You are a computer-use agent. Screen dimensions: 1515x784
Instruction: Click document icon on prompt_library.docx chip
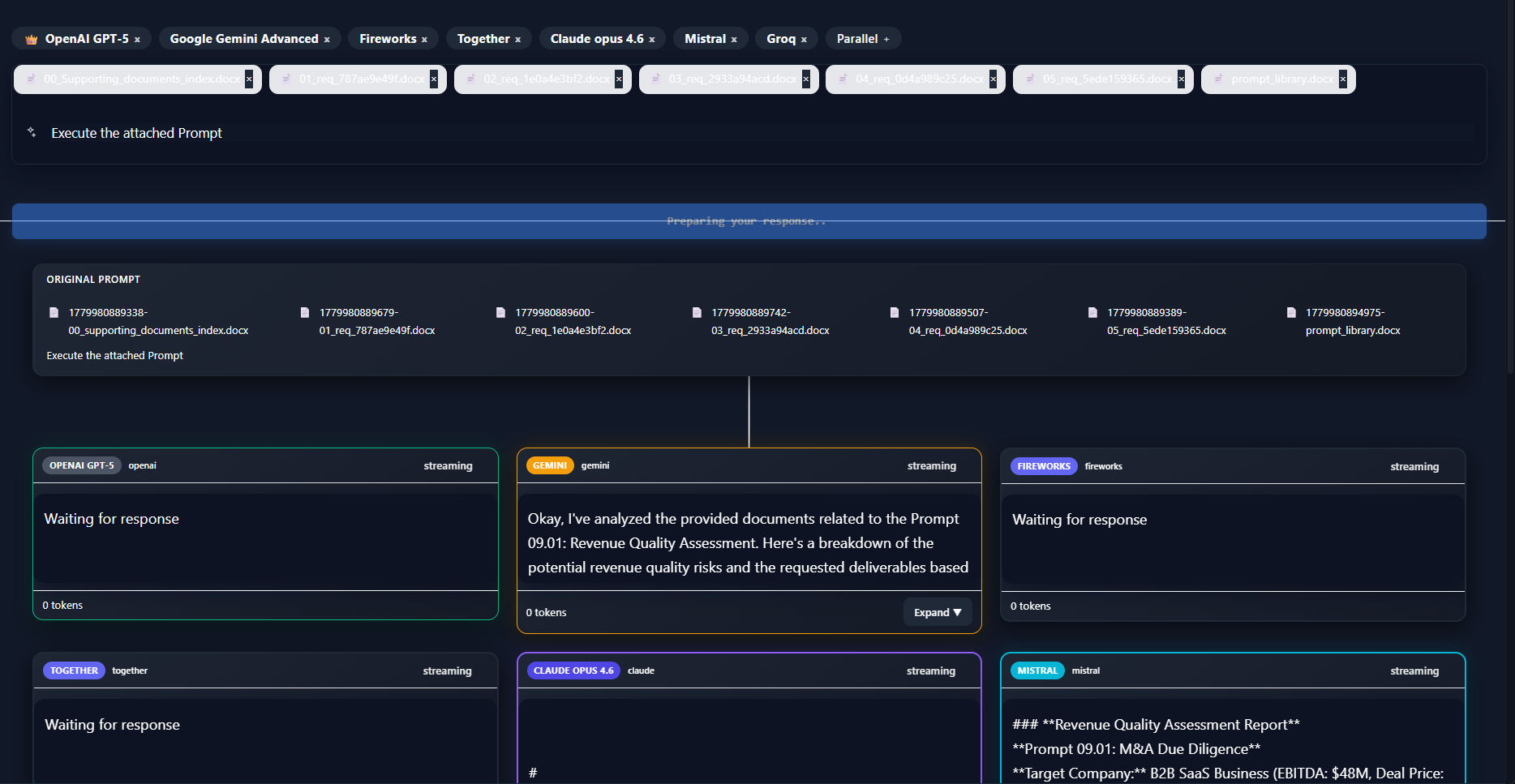click(x=1218, y=79)
